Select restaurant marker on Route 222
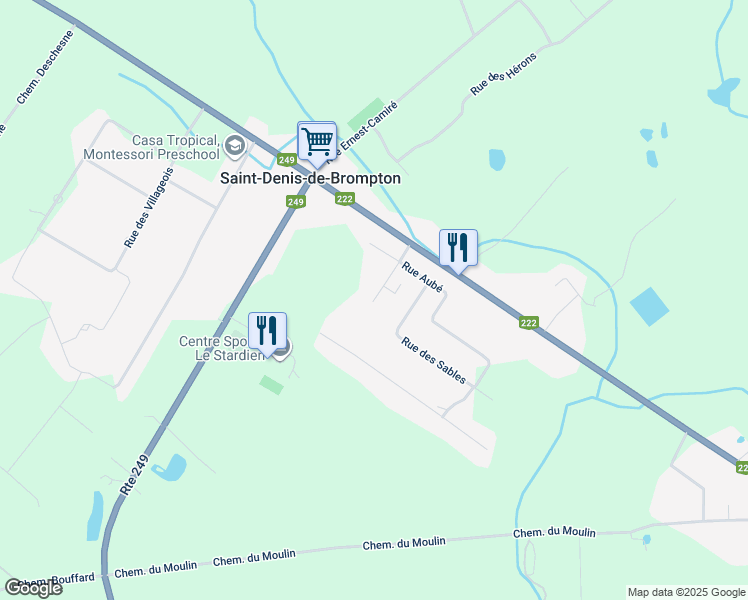The height and width of the screenshot is (600, 748). (x=458, y=249)
